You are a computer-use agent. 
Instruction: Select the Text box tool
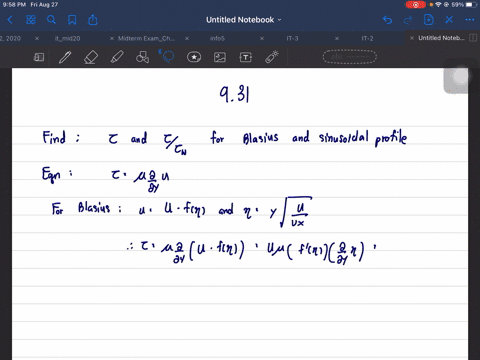tap(246, 57)
